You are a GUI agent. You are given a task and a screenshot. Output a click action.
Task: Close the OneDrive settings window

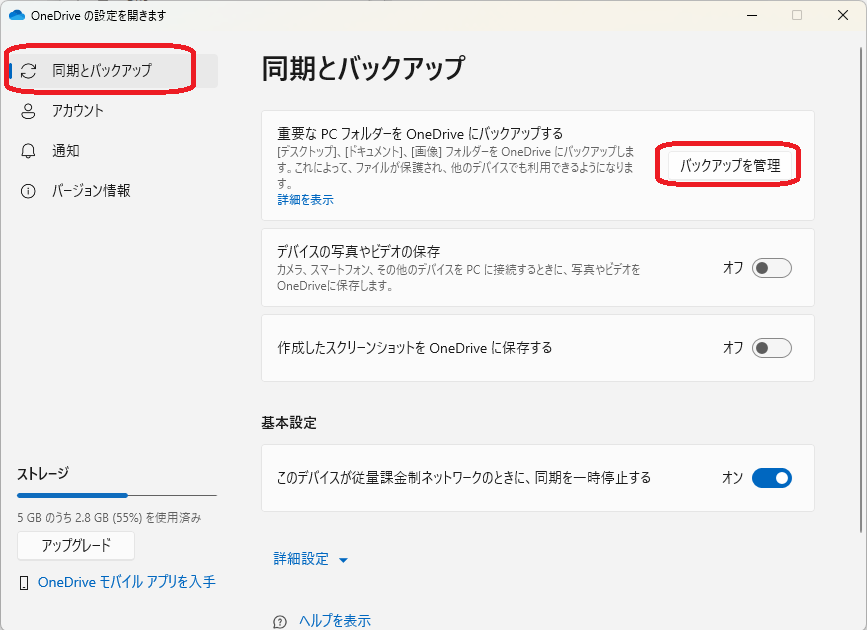pos(843,15)
